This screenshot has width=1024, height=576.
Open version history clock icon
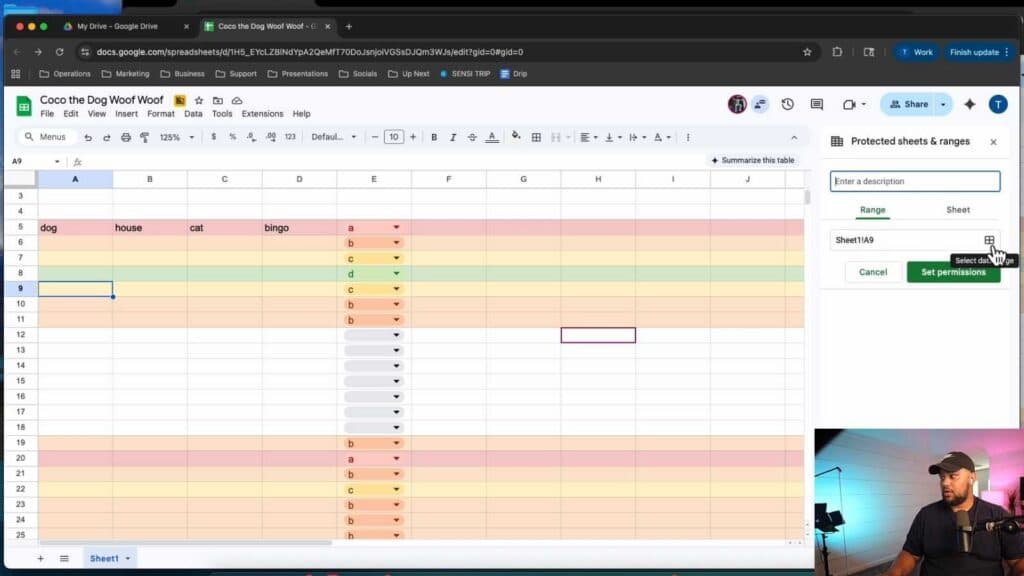788,104
